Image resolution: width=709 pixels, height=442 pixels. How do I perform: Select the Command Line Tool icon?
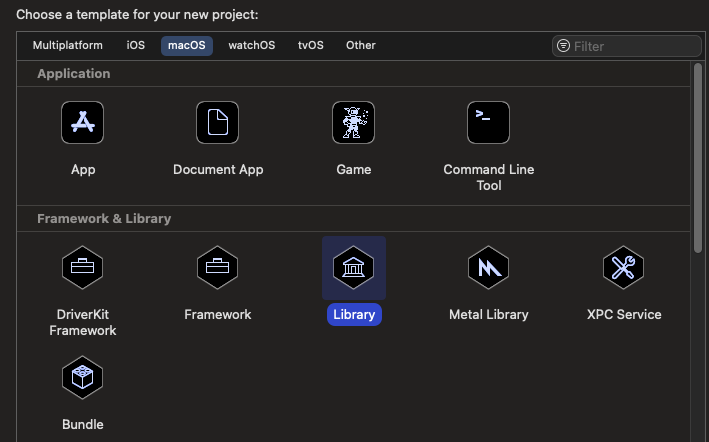tap(489, 123)
